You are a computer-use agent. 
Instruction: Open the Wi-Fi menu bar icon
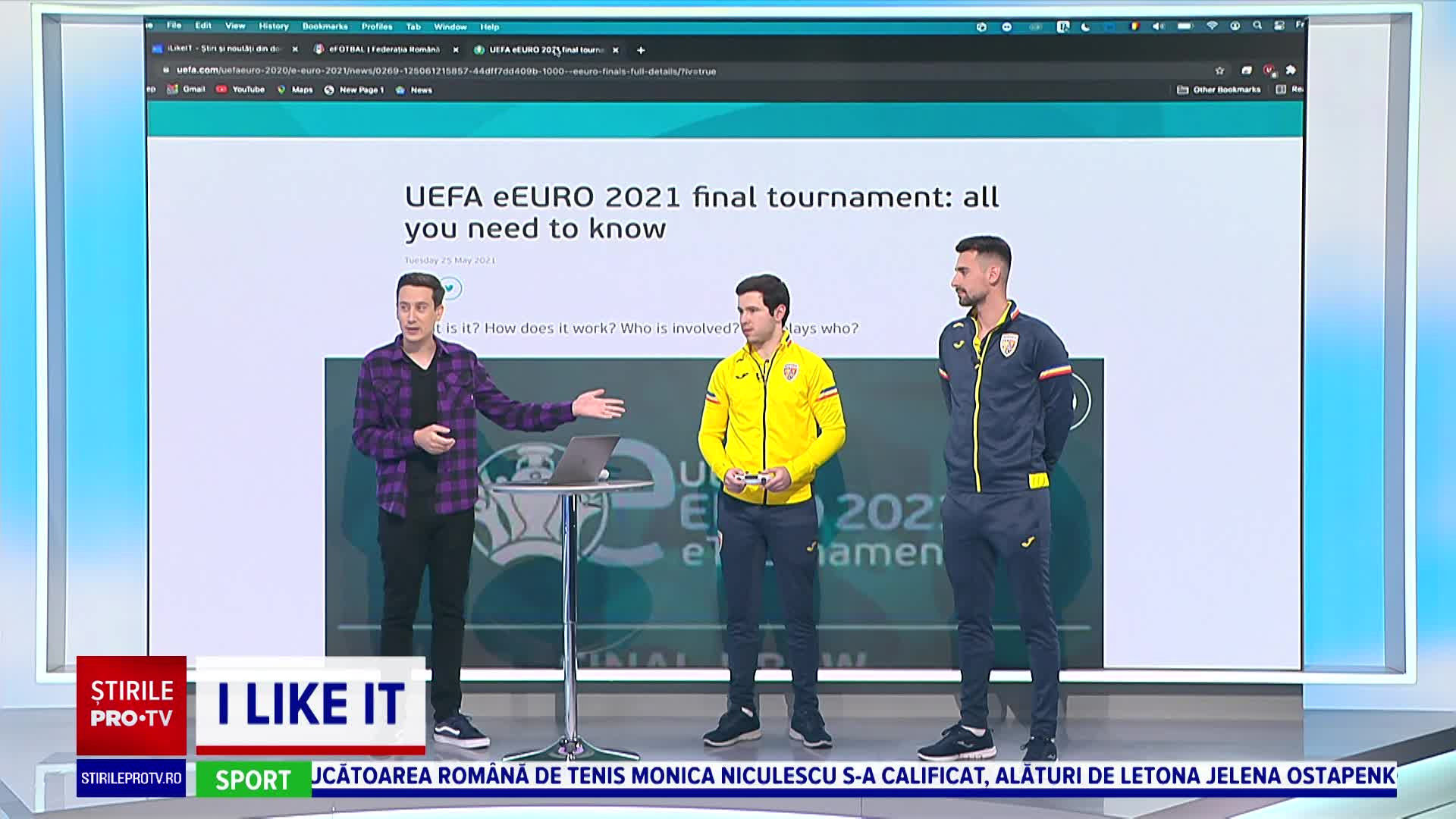click(x=1212, y=26)
